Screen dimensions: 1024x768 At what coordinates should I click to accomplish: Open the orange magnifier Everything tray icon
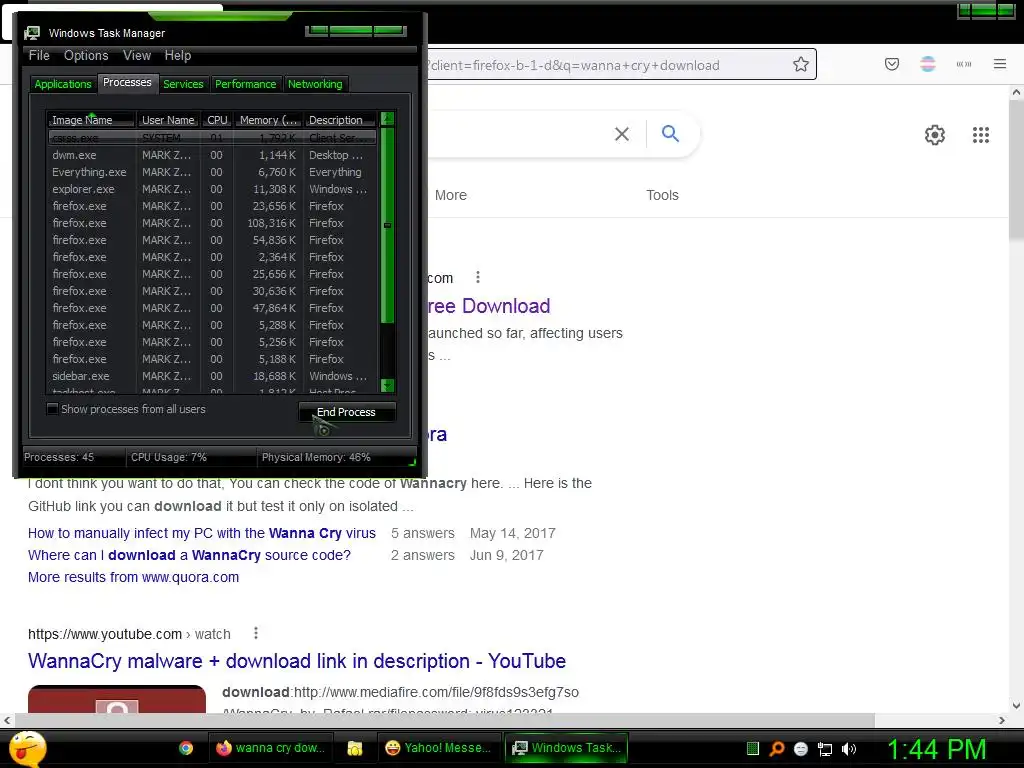point(777,749)
